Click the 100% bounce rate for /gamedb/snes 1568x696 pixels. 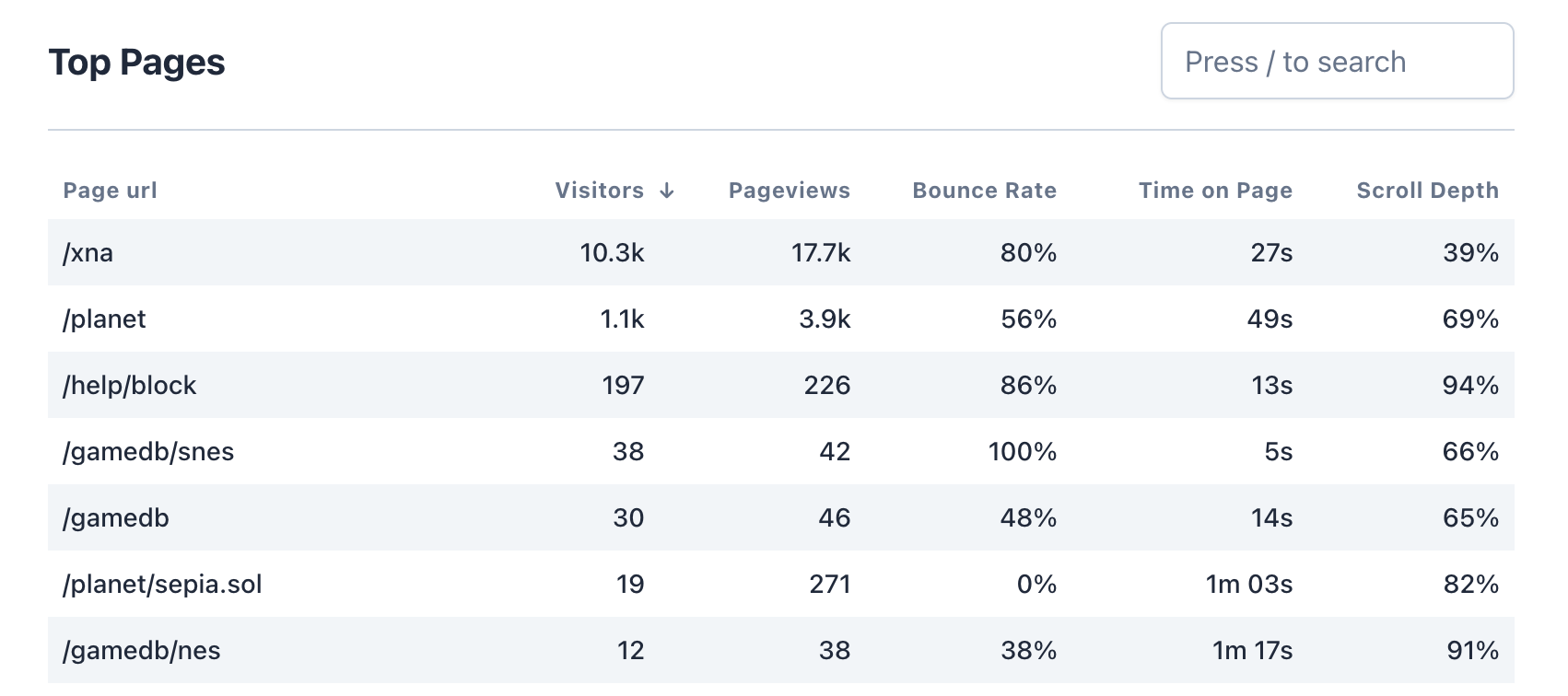coord(1022,452)
